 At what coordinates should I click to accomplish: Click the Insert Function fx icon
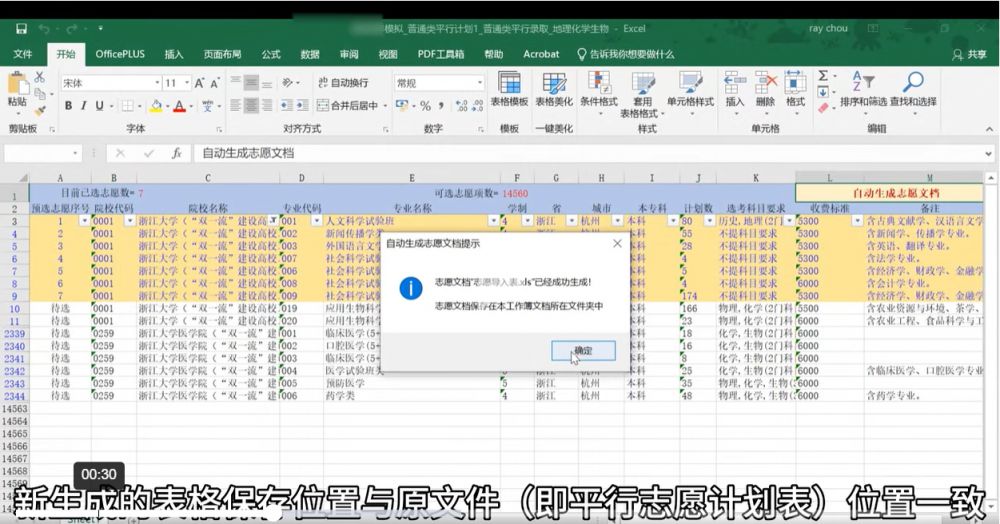point(177,153)
